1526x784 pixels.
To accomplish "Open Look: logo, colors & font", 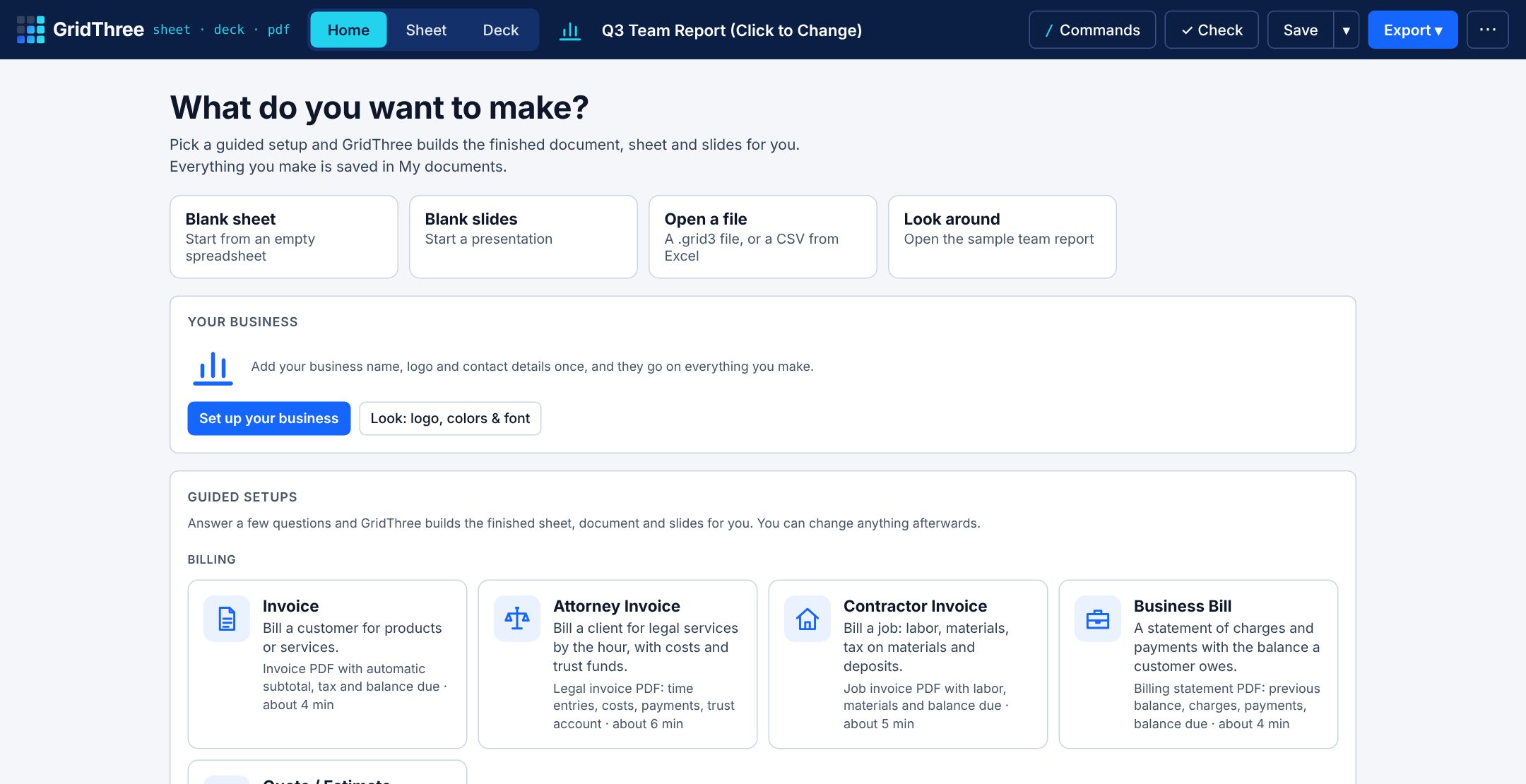I will [x=450, y=418].
